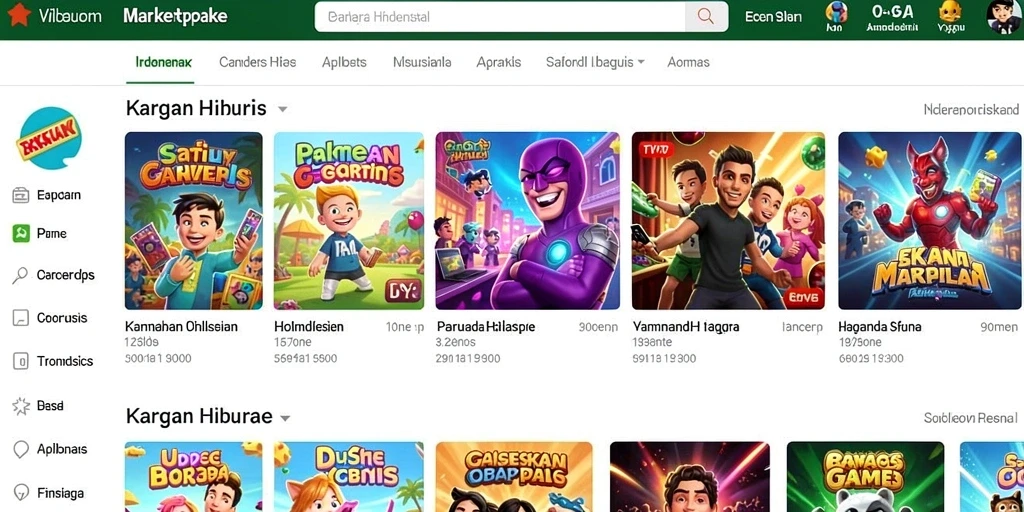Click the green Pame sidebar icon

(x=21, y=233)
